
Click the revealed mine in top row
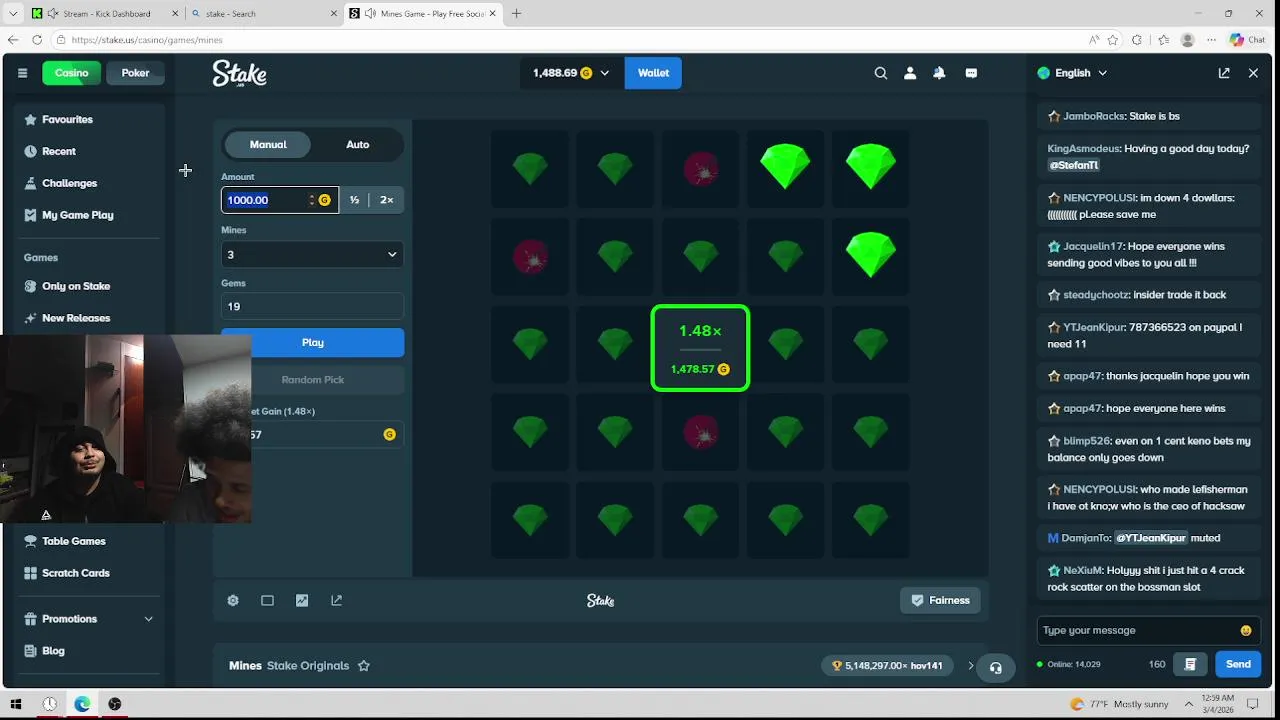[700, 169]
